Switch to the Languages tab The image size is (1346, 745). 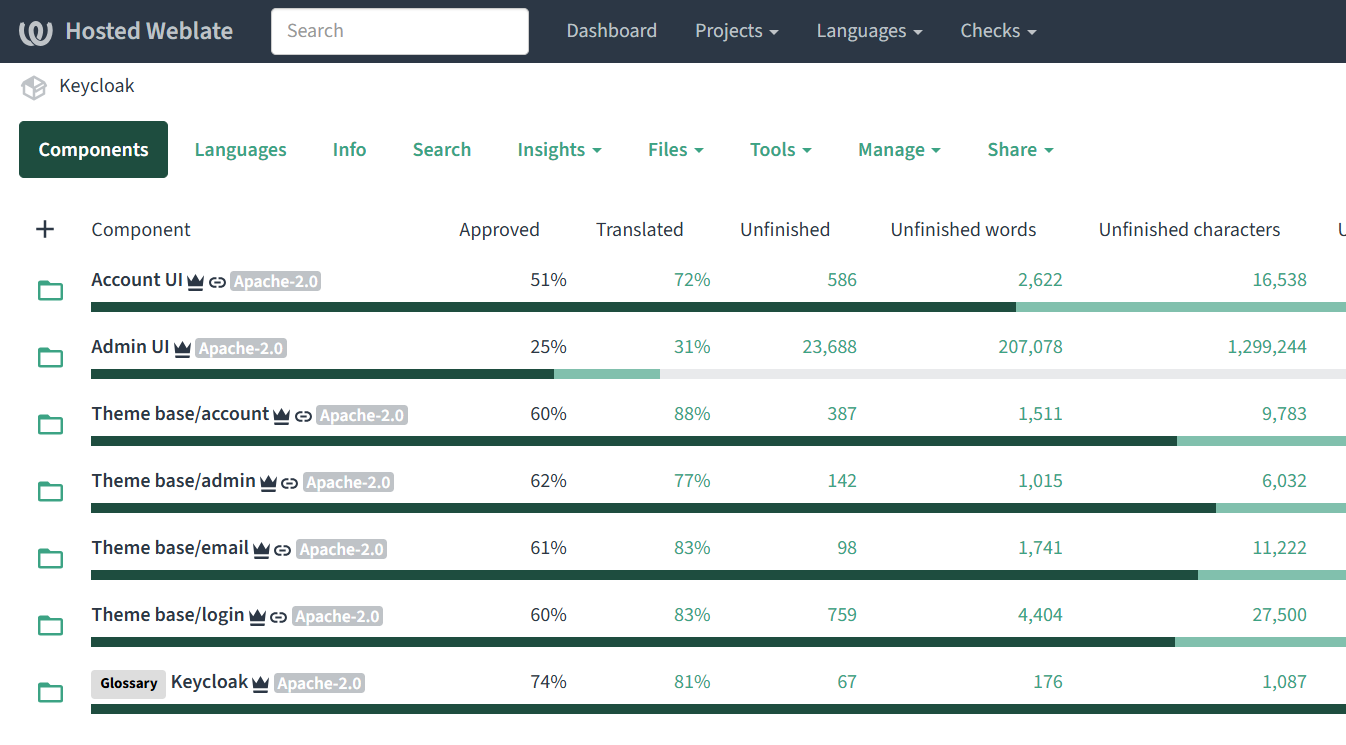(240, 149)
